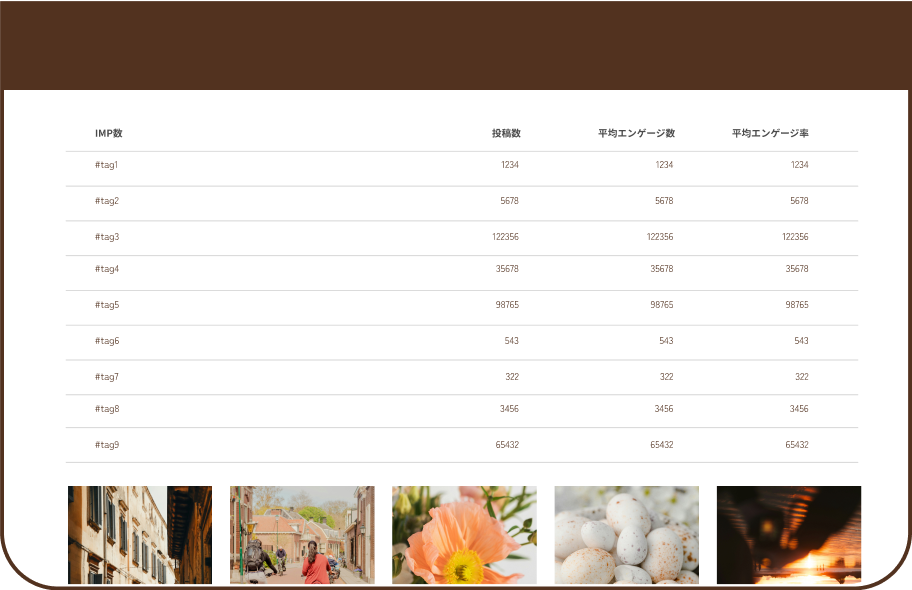Screen dimensions: 912x590
Task: Select the #tag5 row label
Action: click(107, 305)
